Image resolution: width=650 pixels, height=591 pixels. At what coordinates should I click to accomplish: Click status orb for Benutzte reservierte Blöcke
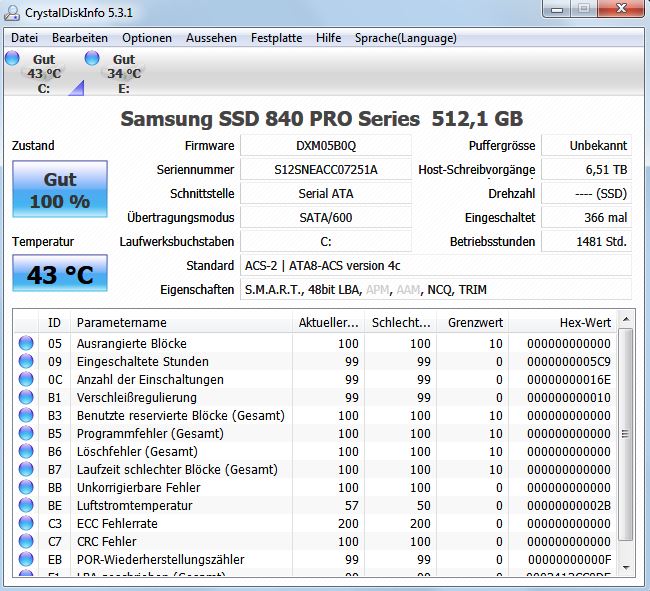pos(26,415)
